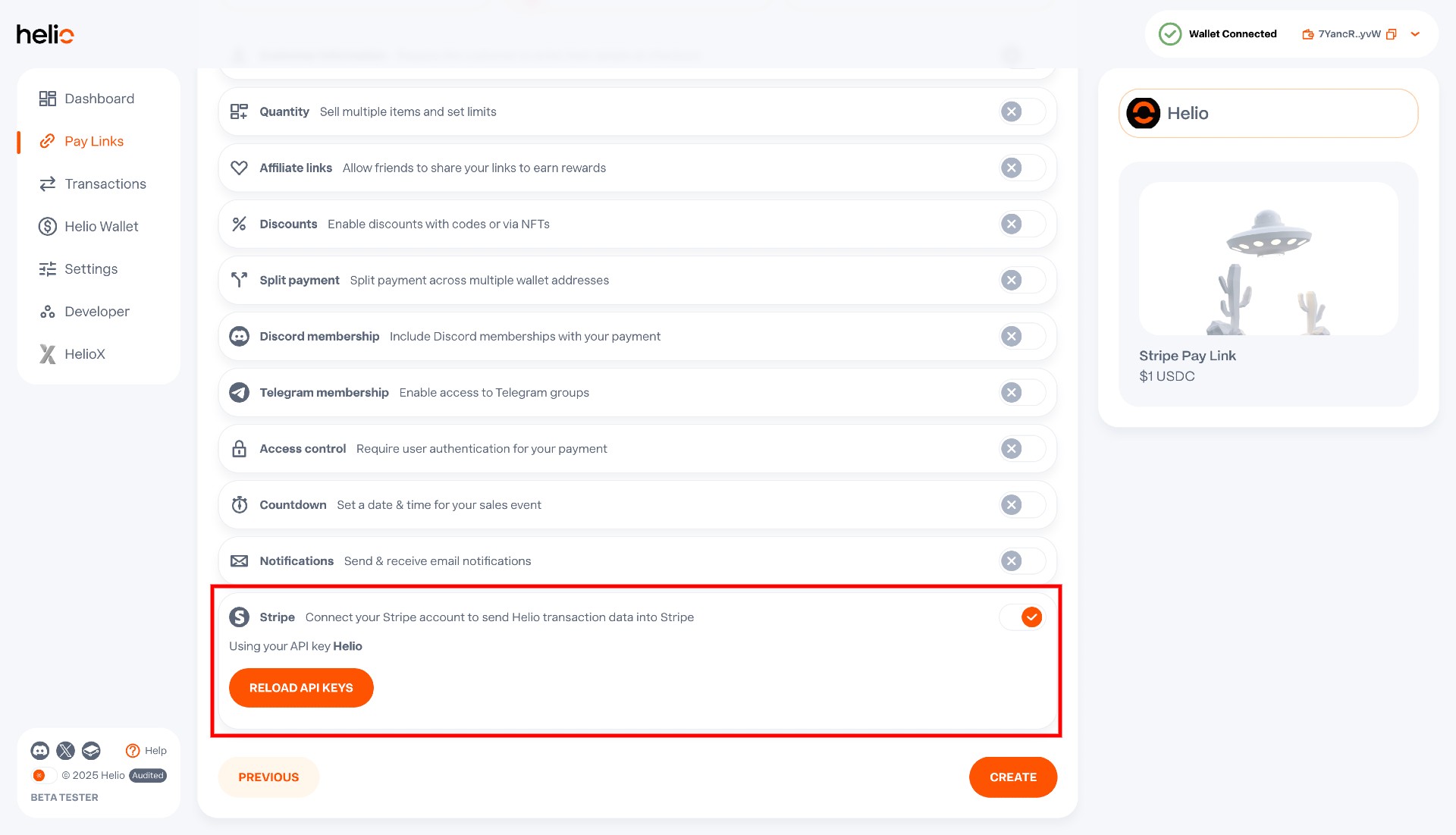Image resolution: width=1456 pixels, height=835 pixels.
Task: Click the Quantity row icon
Action: click(x=239, y=111)
